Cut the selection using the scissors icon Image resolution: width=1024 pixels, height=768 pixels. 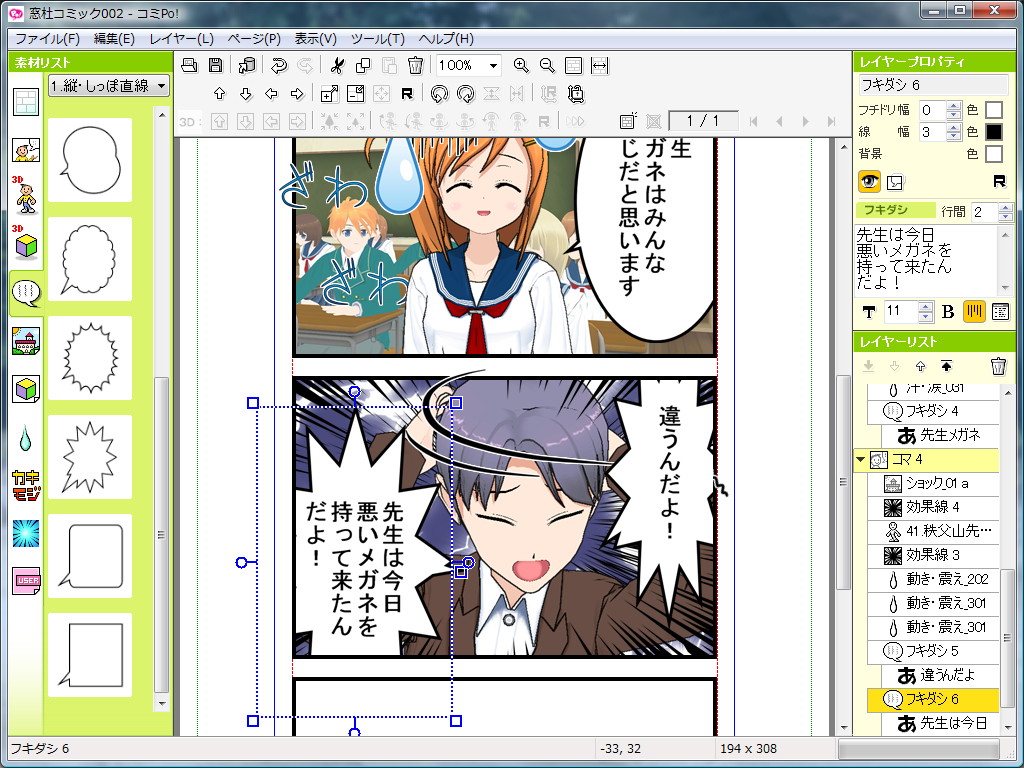[x=338, y=65]
